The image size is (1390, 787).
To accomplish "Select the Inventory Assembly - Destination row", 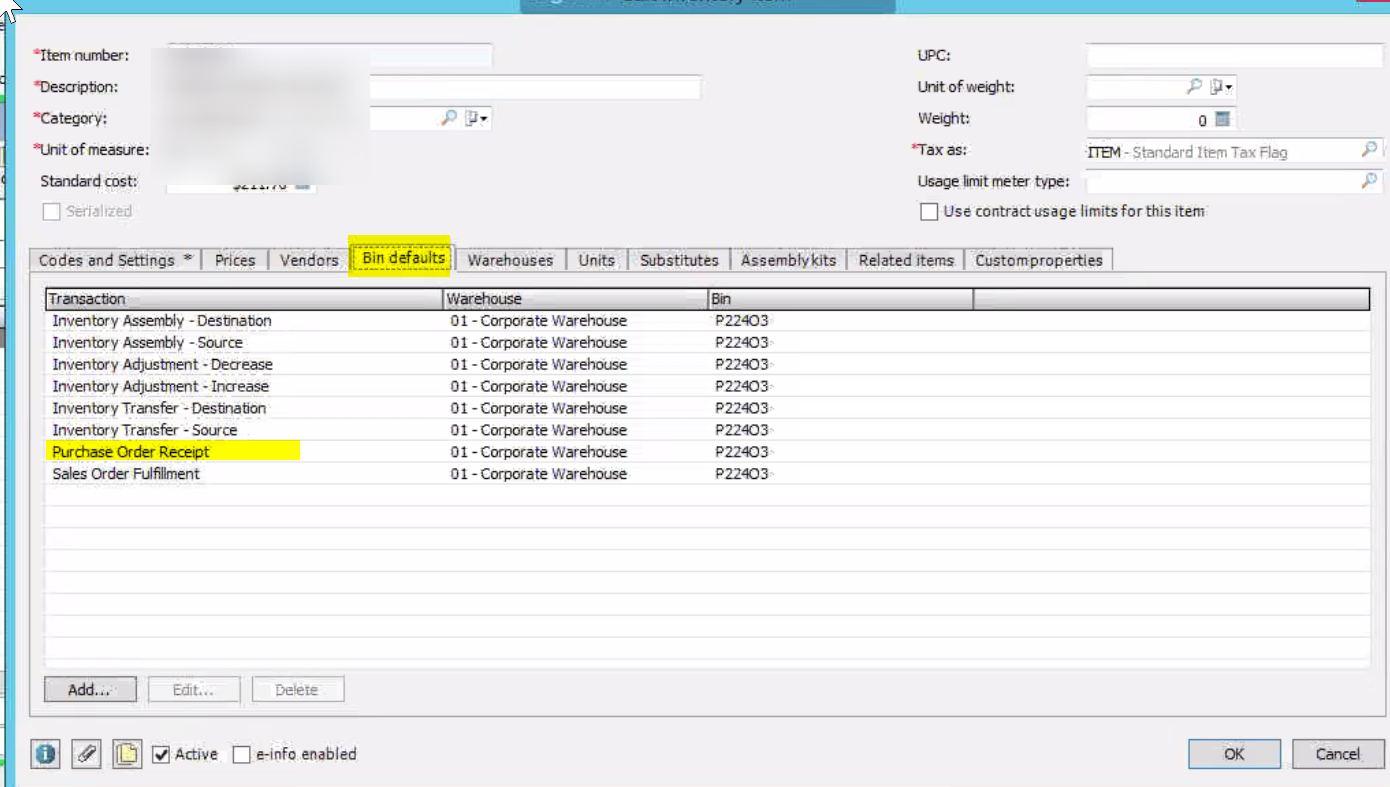I will point(707,321).
